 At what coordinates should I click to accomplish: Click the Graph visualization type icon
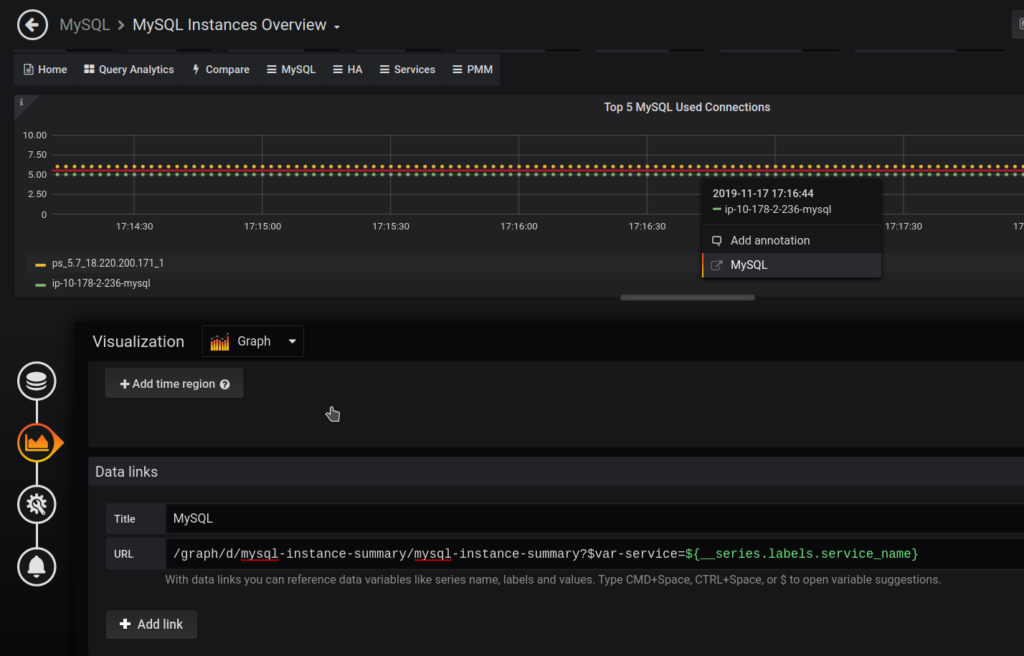point(219,342)
